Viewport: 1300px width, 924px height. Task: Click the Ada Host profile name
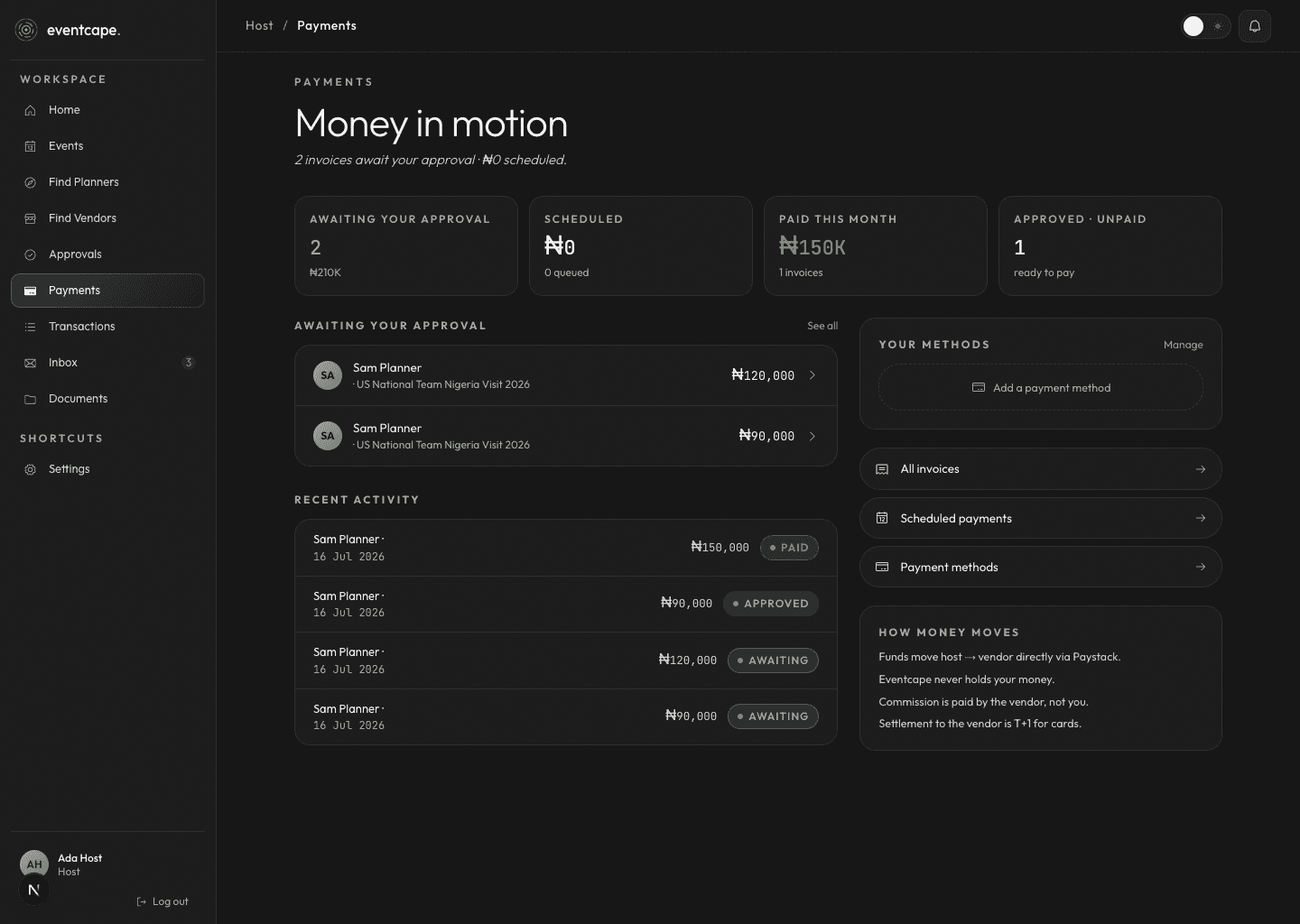pyautogui.click(x=79, y=858)
